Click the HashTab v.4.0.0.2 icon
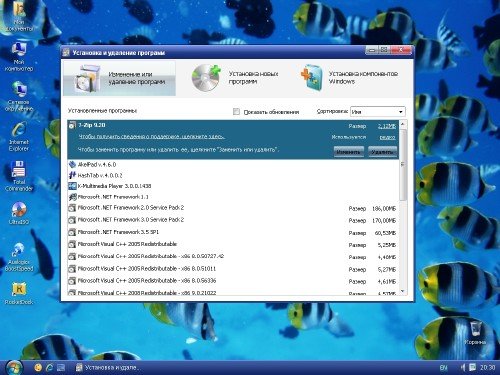The height and width of the screenshot is (375, 500). coord(72,175)
